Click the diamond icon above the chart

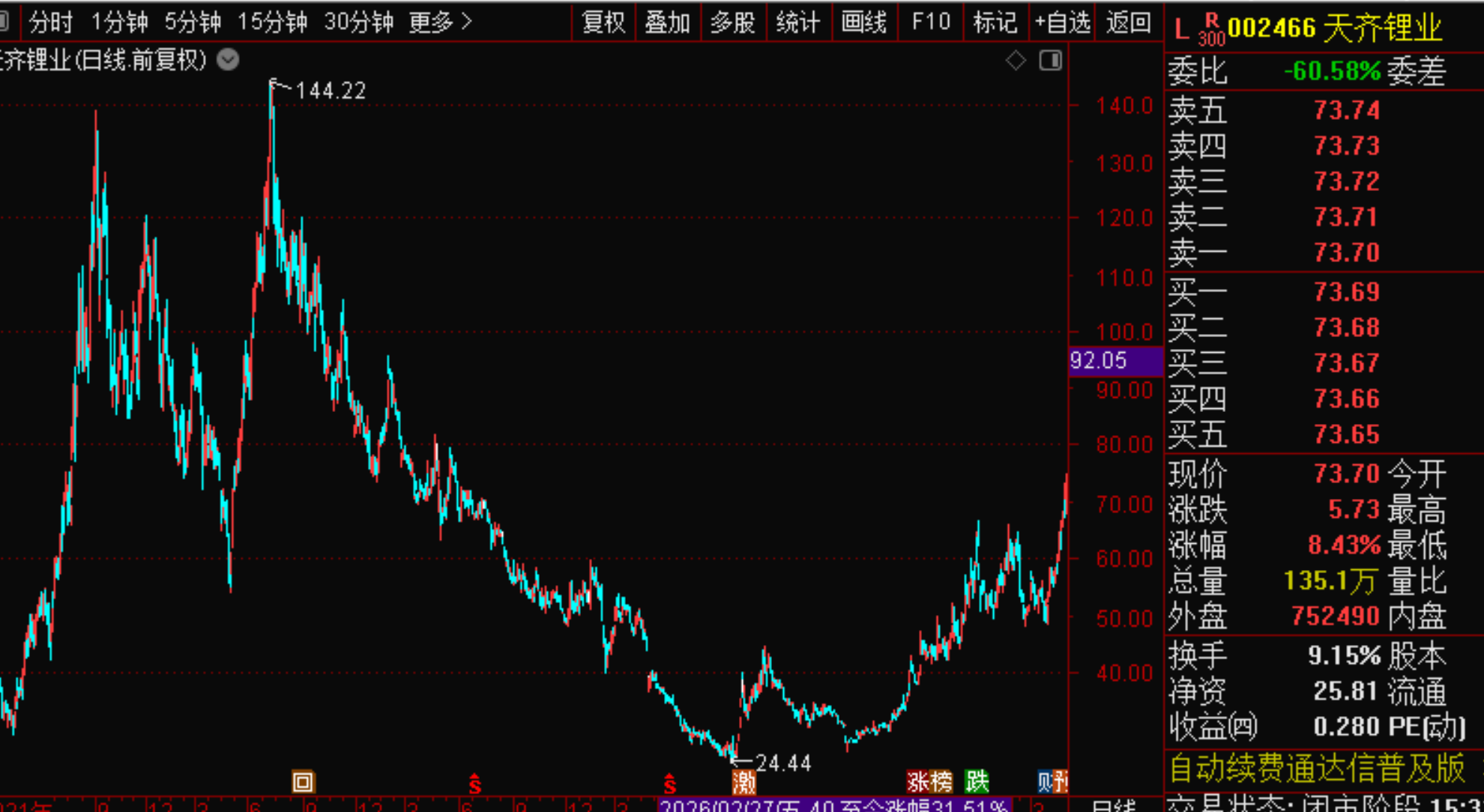pos(1016,60)
